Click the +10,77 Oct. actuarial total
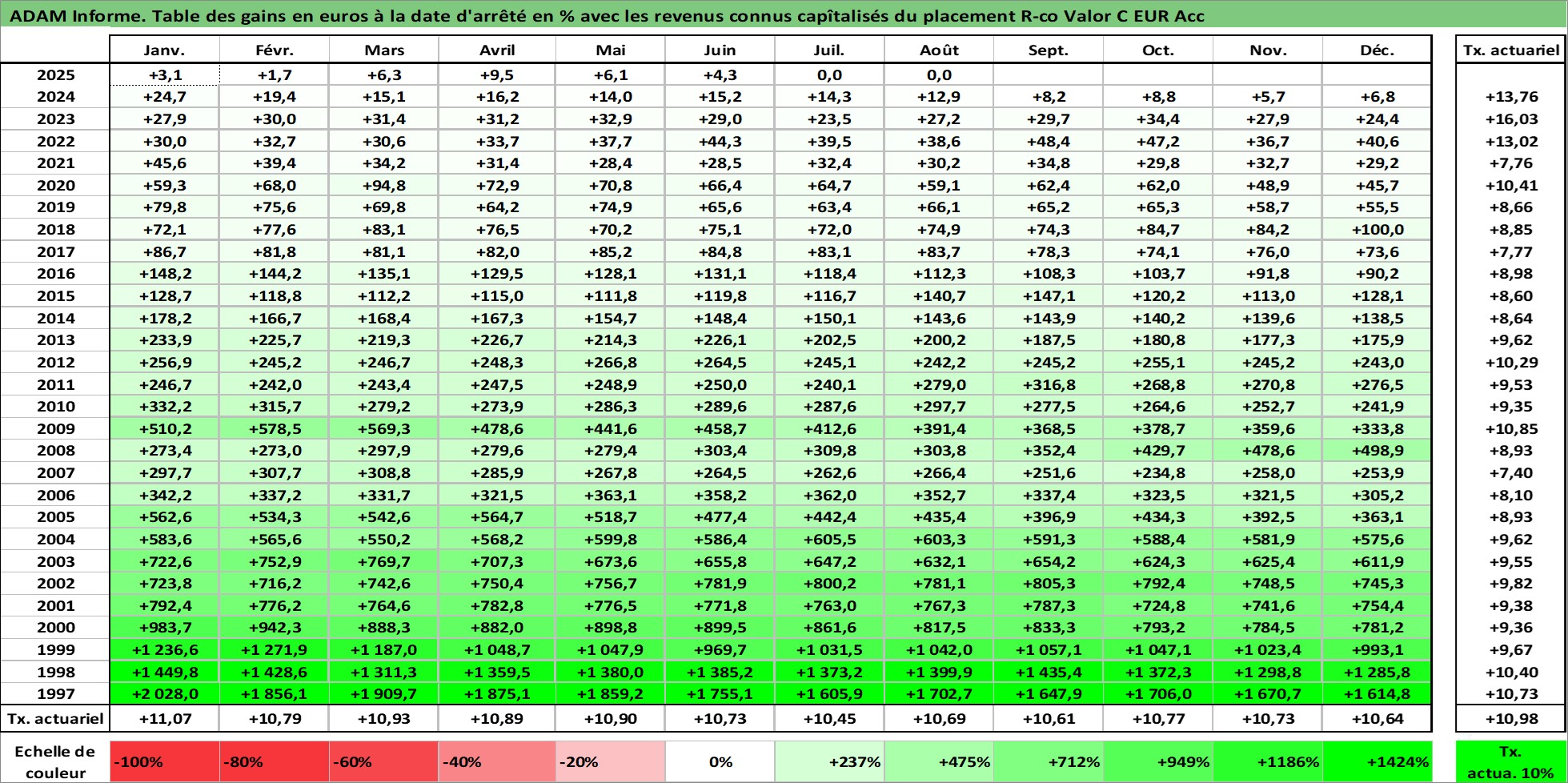Screen dimensions: 1568x783 (1158, 719)
